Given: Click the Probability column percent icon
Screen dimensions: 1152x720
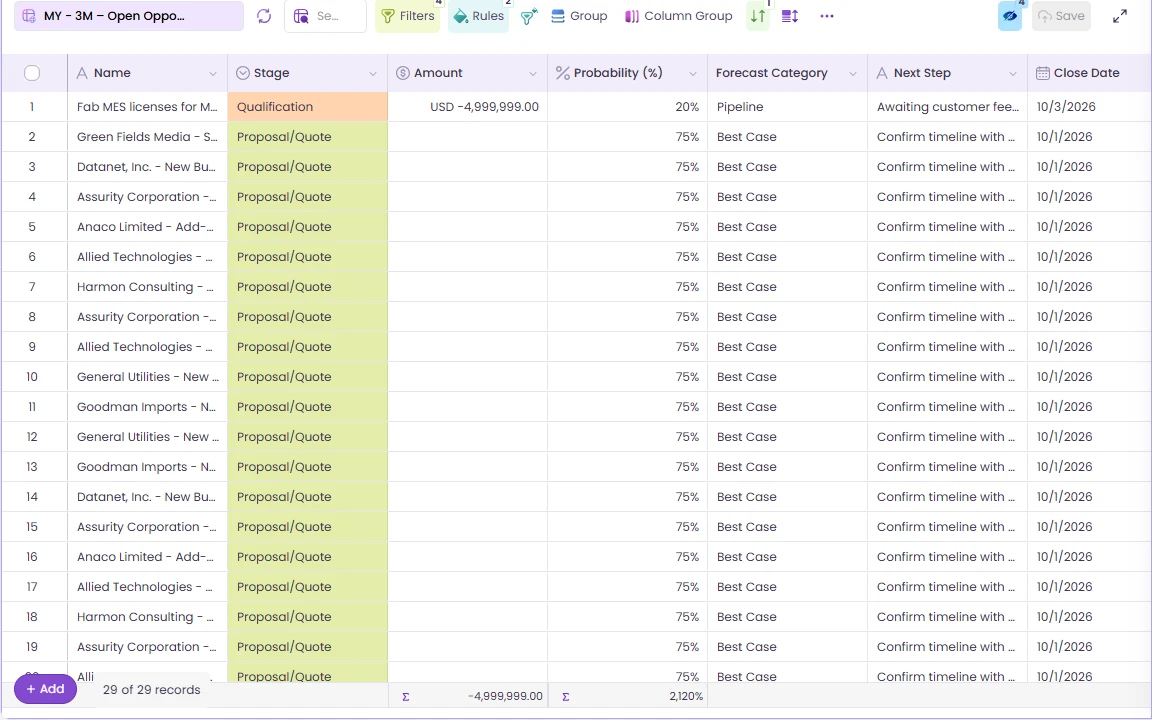Looking at the screenshot, I should pos(563,73).
